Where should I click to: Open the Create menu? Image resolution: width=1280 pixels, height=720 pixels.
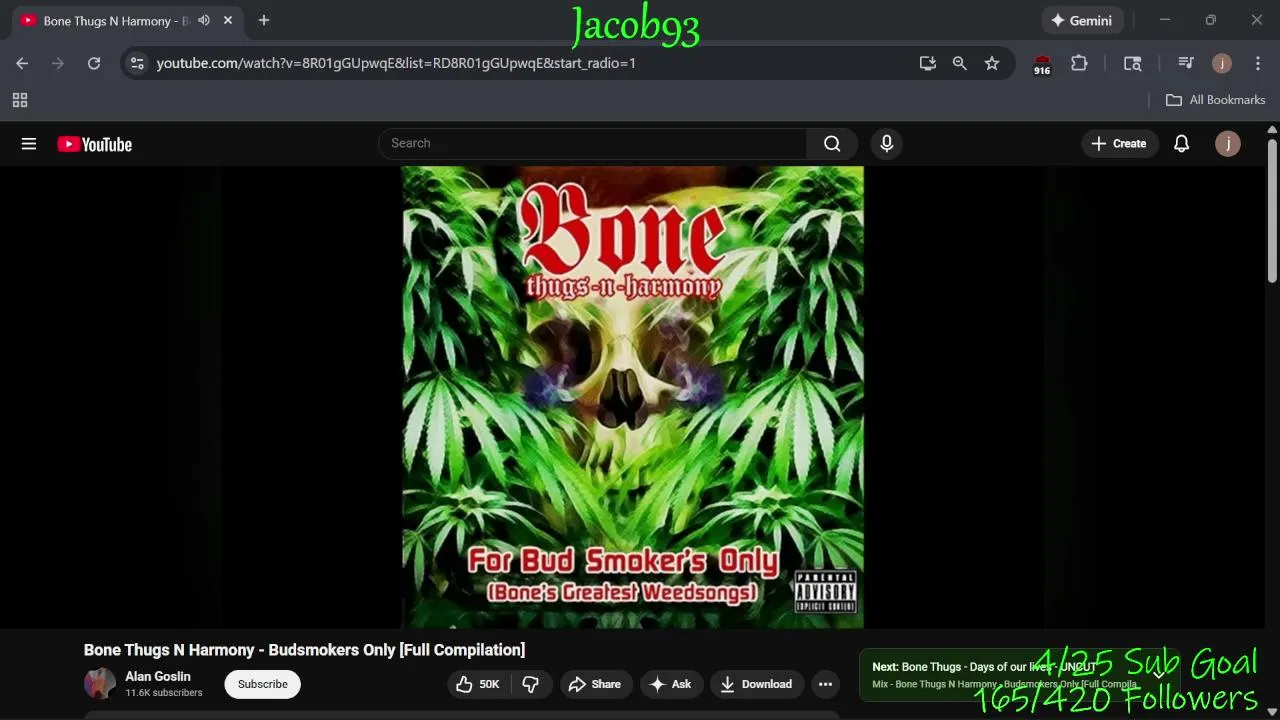[x=1119, y=143]
